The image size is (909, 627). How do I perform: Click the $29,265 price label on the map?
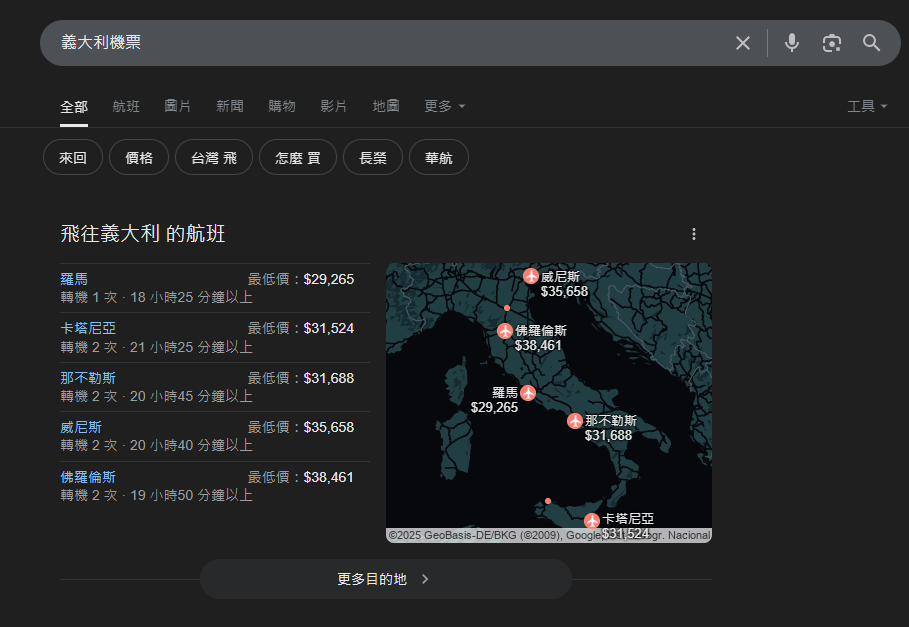click(x=494, y=407)
